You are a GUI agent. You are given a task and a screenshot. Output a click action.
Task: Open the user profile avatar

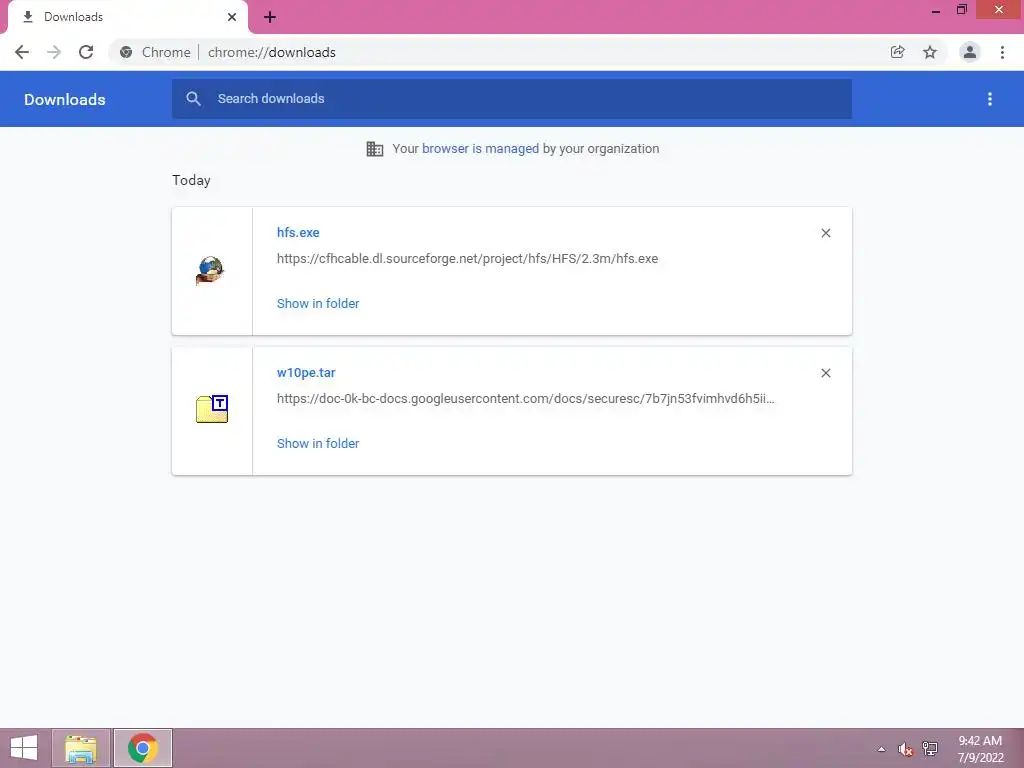point(970,52)
